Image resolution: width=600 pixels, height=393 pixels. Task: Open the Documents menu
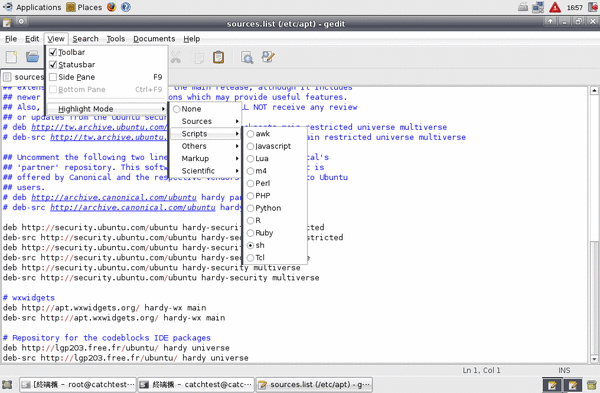click(x=154, y=39)
